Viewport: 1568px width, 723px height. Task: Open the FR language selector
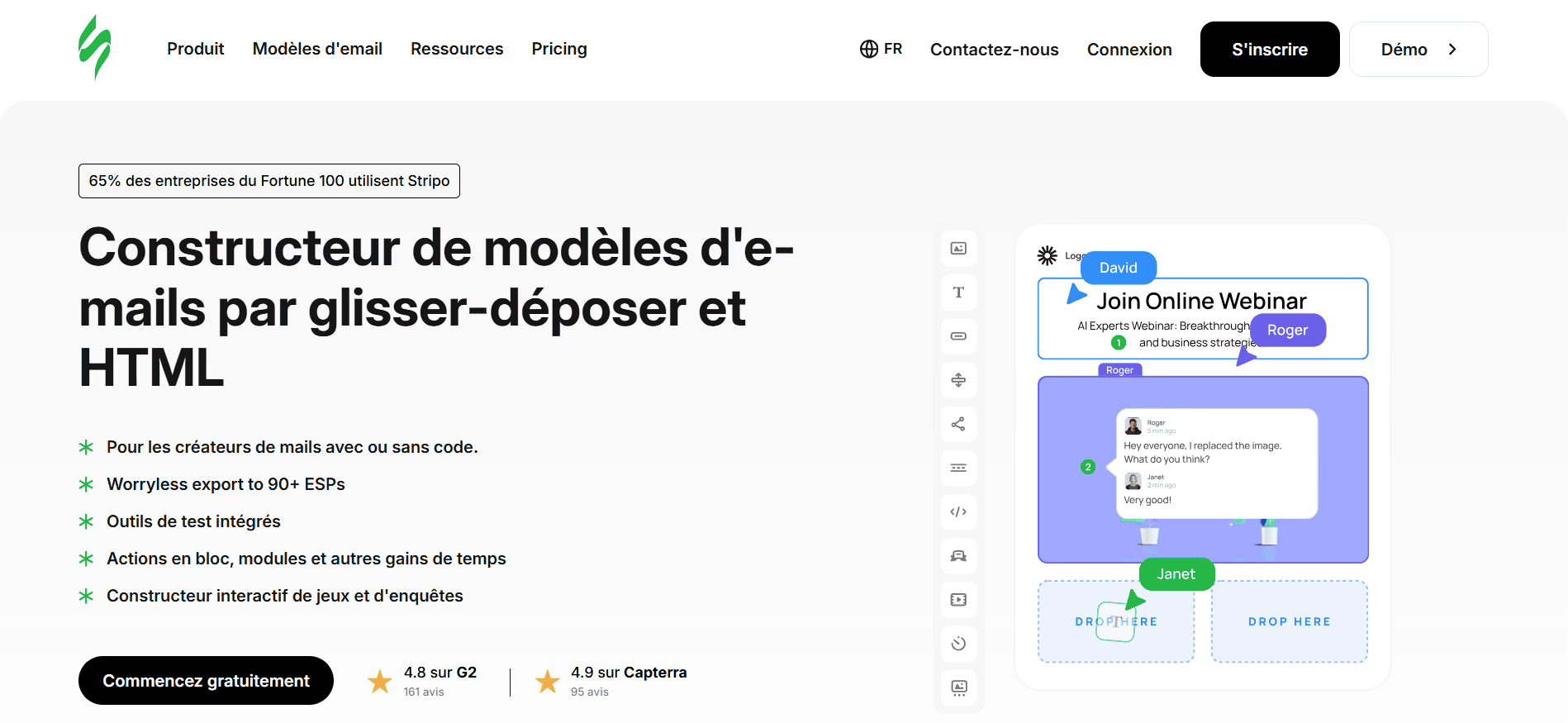(x=881, y=49)
